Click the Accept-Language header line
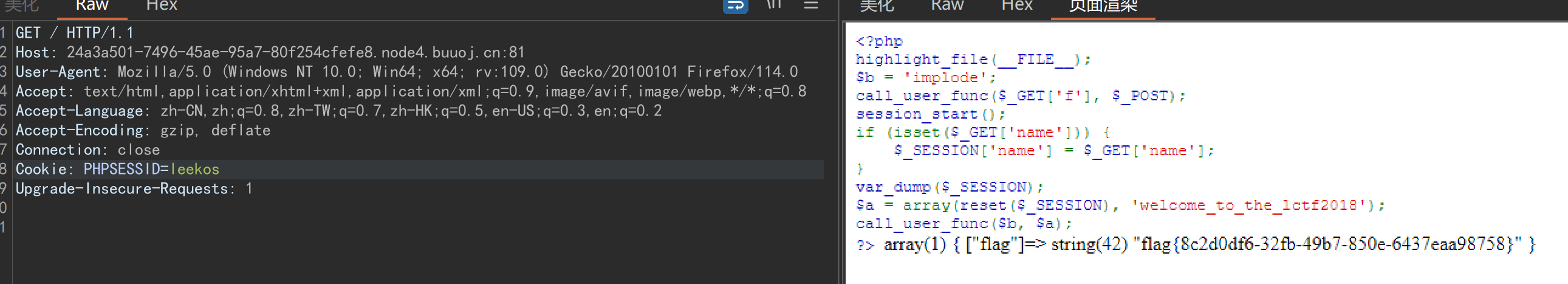The height and width of the screenshot is (284, 1568). [x=338, y=111]
